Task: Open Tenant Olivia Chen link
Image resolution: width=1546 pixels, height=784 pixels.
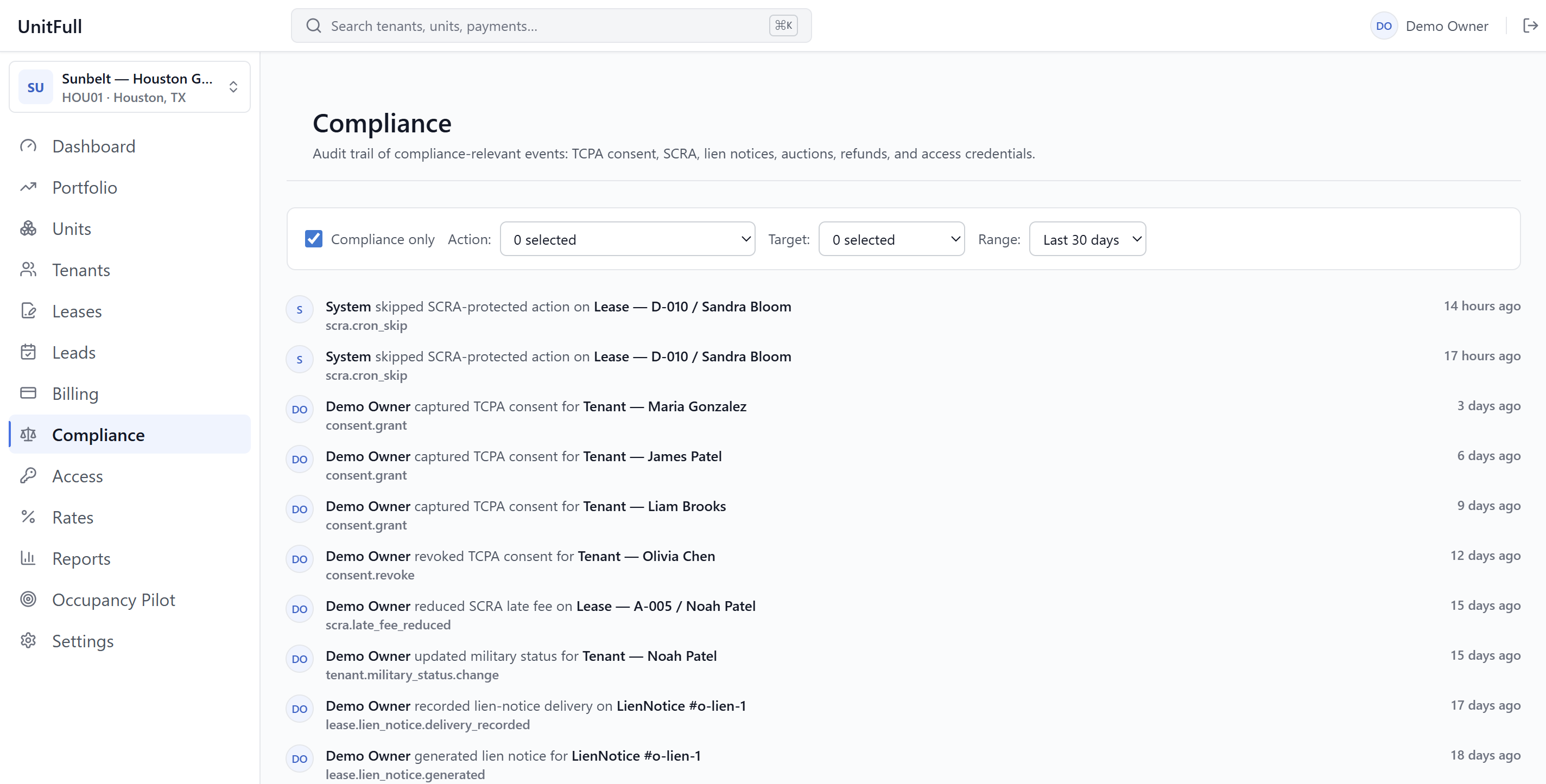Action: [647, 556]
